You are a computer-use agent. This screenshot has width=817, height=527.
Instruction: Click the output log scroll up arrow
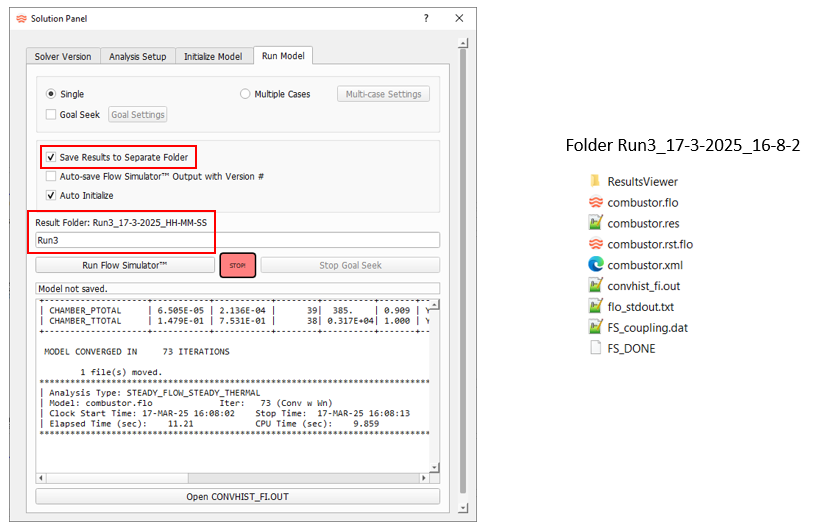click(435, 305)
